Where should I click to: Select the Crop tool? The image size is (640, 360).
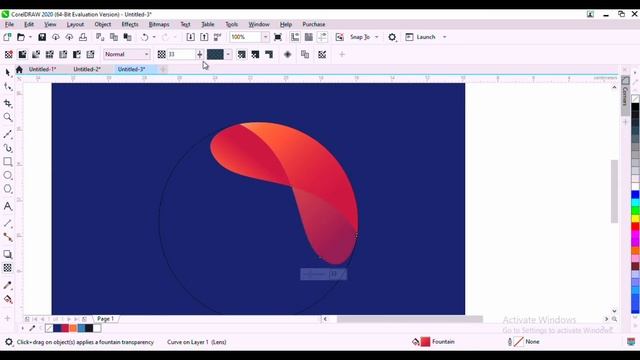pos(8,104)
